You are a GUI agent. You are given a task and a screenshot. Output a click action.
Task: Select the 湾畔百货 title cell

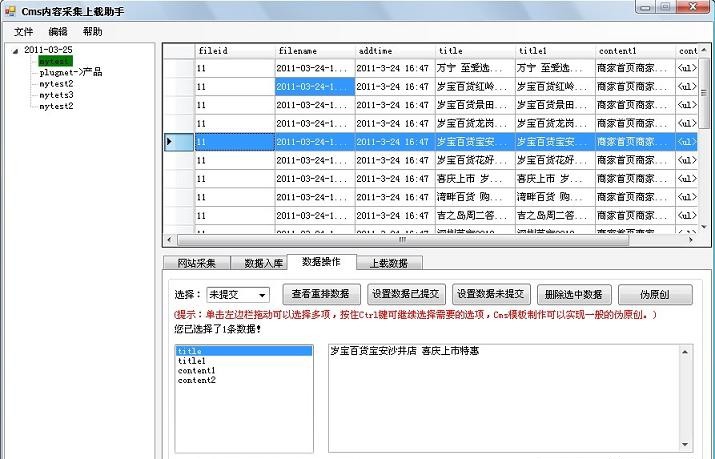[x=476, y=197]
